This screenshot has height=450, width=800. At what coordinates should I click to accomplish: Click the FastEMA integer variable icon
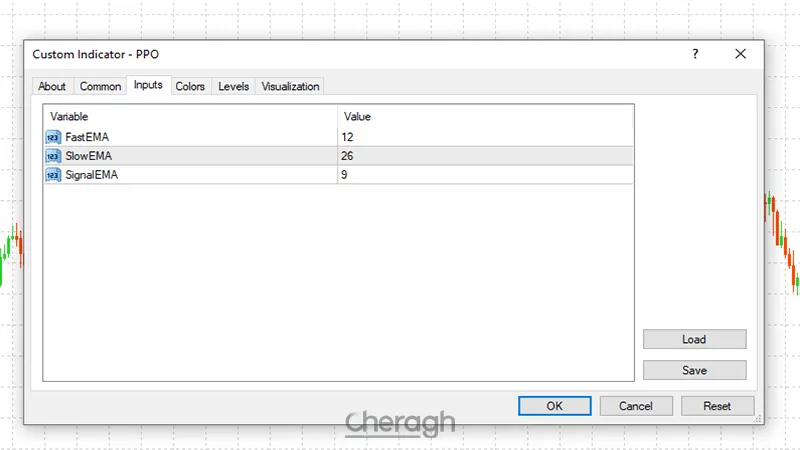(53, 137)
